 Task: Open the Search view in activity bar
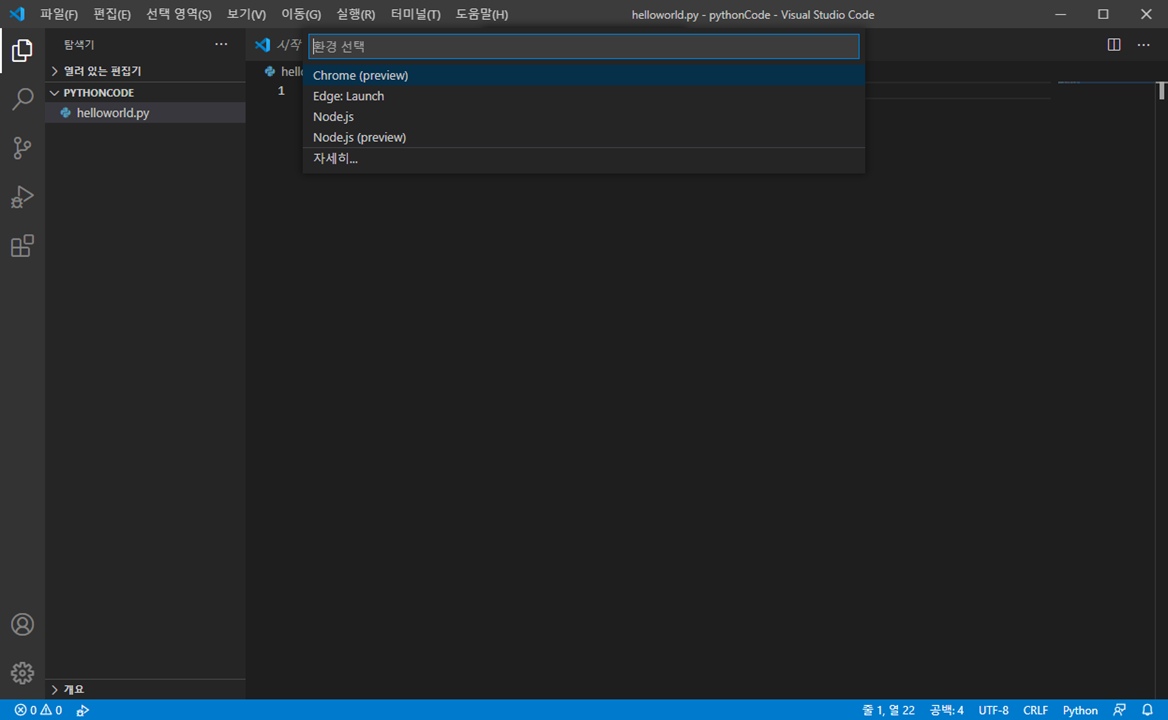tap(22, 99)
